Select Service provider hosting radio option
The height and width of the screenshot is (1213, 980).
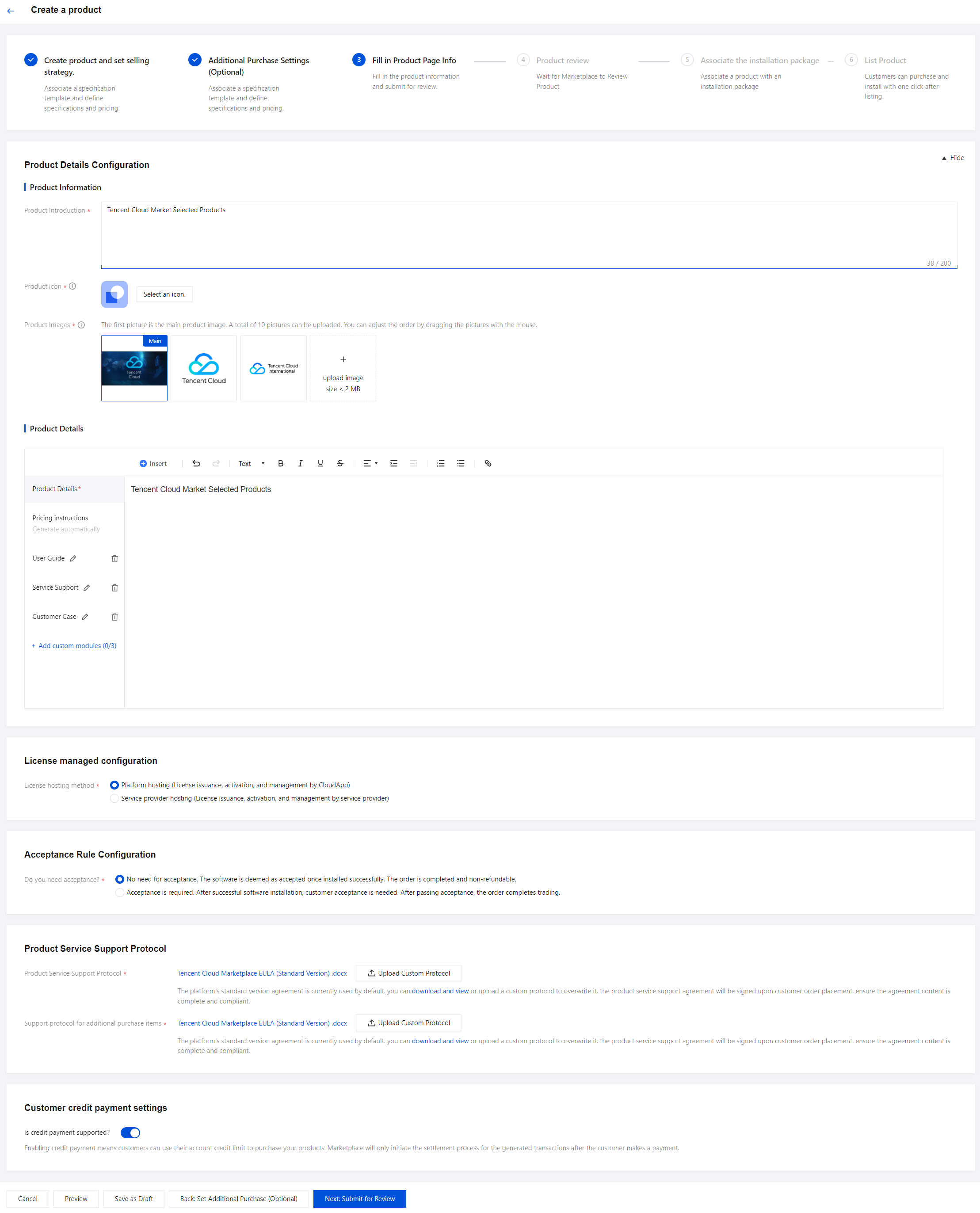tap(114, 798)
